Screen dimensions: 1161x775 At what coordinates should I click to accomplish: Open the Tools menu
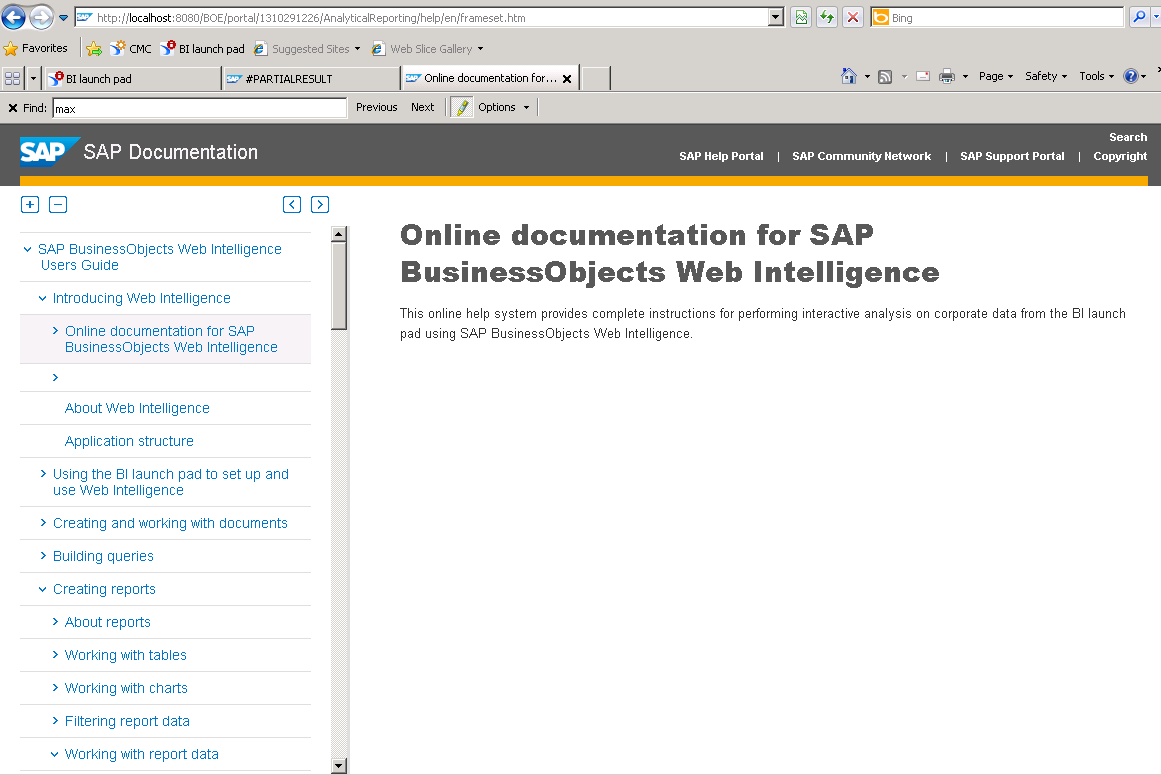pos(1096,76)
